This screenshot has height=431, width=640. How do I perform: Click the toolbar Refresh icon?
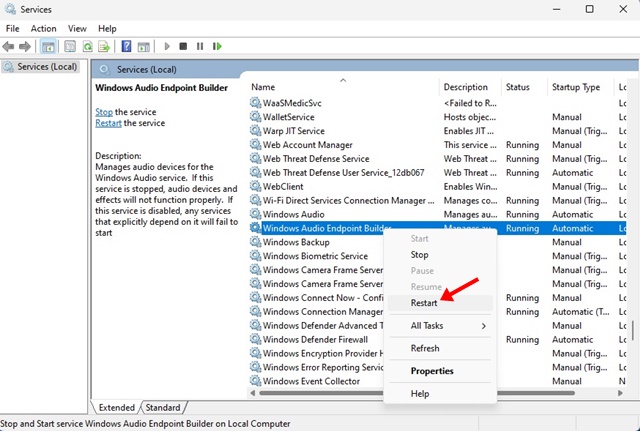pos(88,46)
